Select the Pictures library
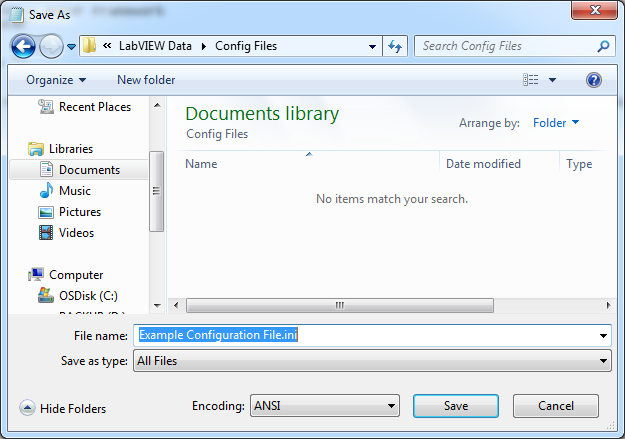The height and width of the screenshot is (439, 625). [x=78, y=212]
